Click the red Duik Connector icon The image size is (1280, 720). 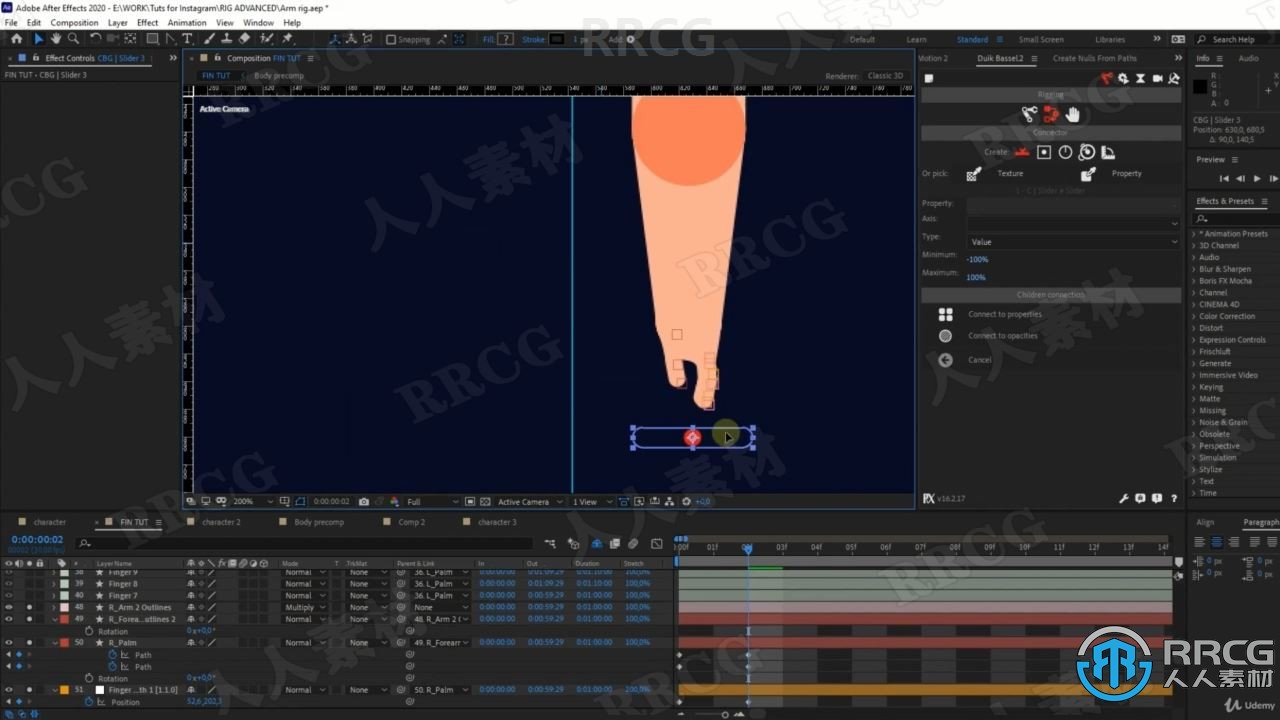[1050, 114]
